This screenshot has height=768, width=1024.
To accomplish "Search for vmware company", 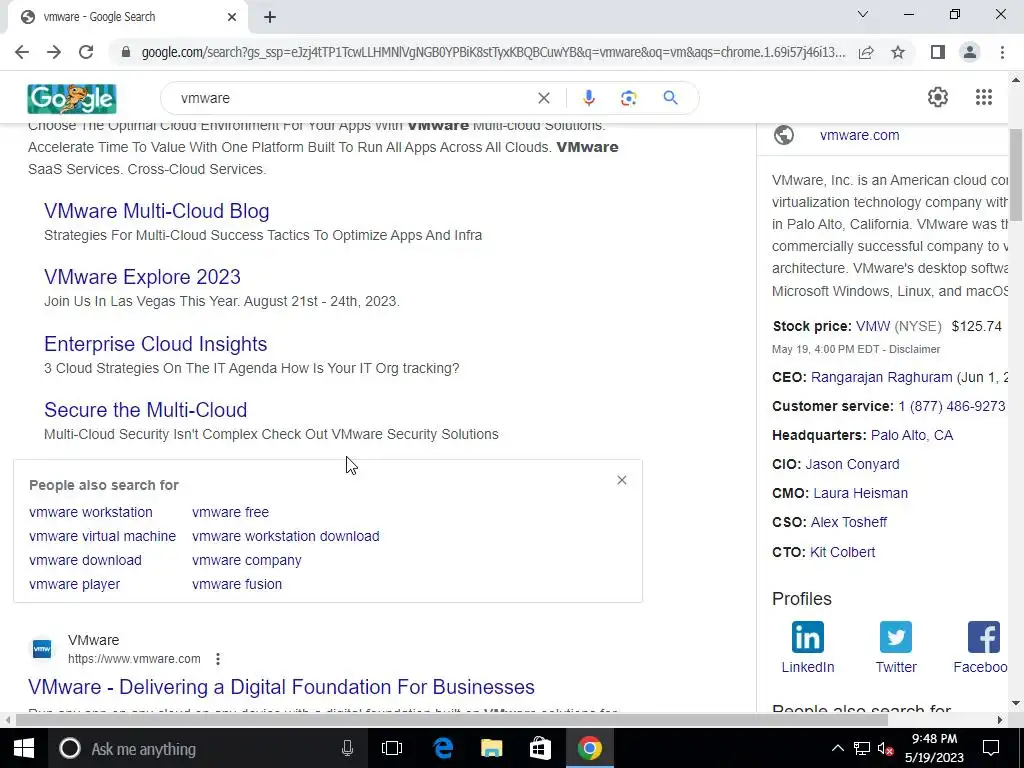I will [x=247, y=560].
